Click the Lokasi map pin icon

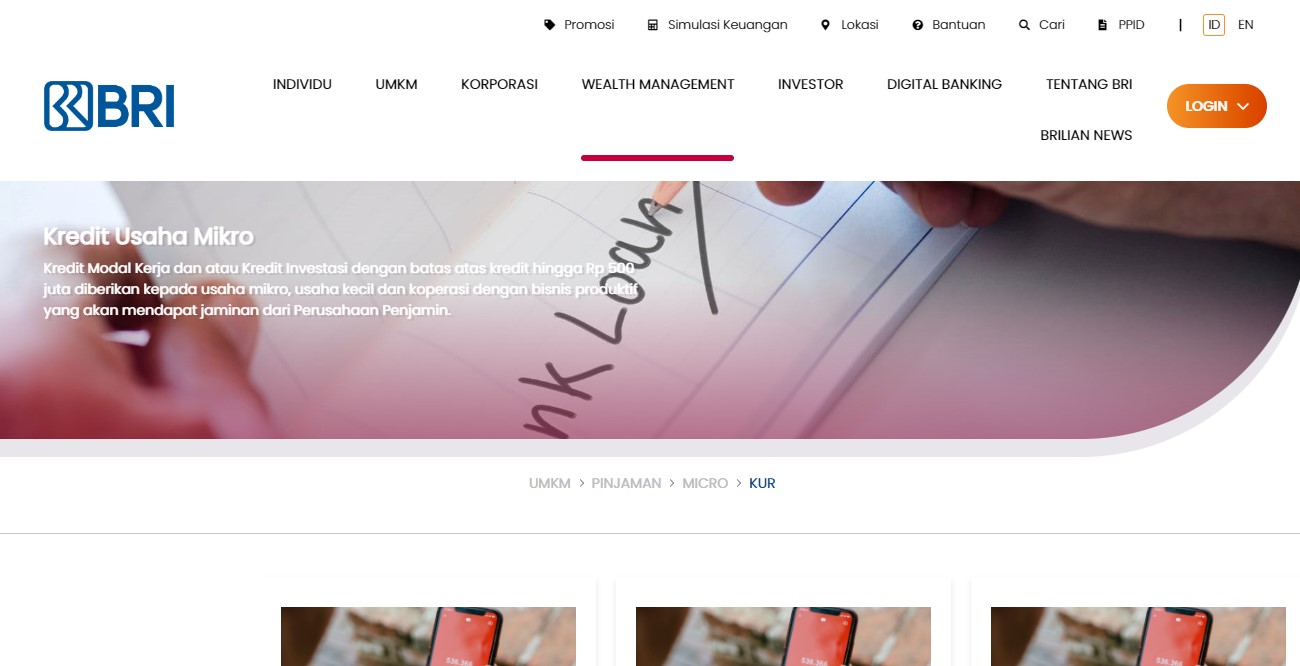tap(825, 25)
